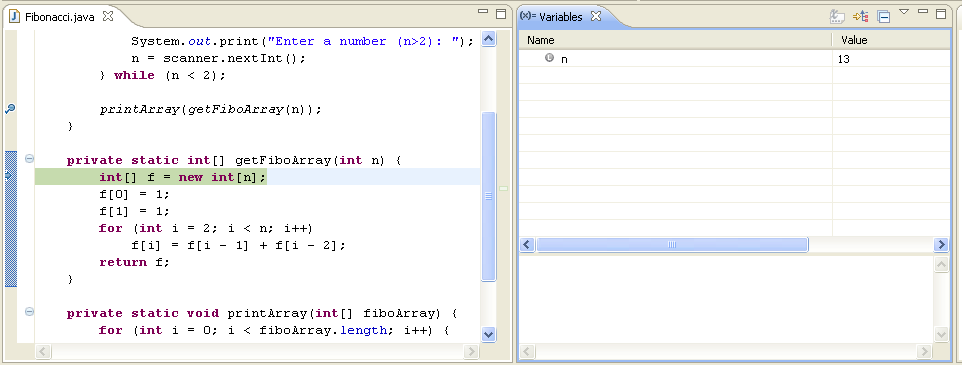Image resolution: width=962 pixels, height=365 pixels.
Task: Click the "f[i] = f[i - 1] + f[i - 2];" line
Action: (239, 245)
